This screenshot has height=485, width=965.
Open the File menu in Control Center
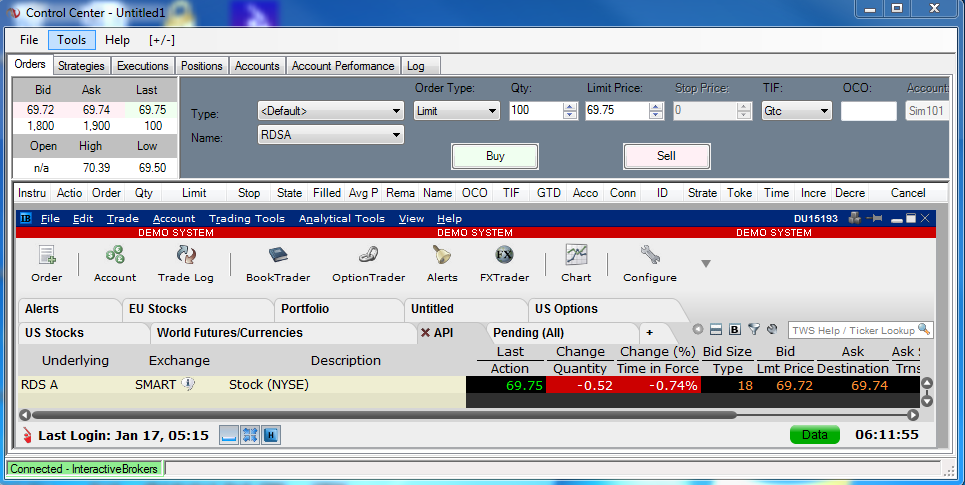pos(29,40)
